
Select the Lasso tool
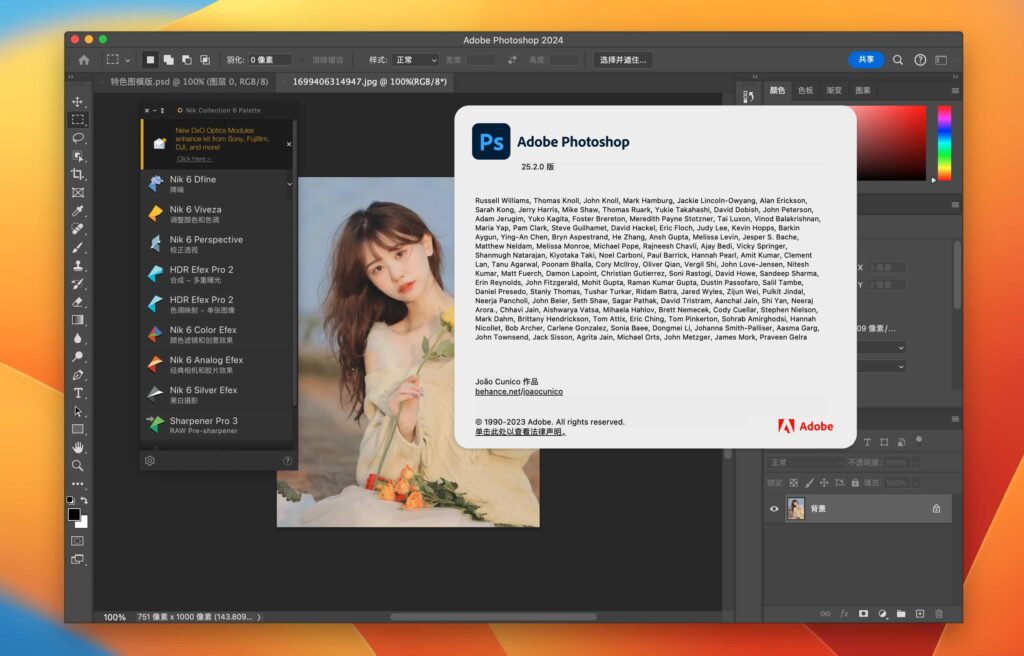click(x=78, y=138)
